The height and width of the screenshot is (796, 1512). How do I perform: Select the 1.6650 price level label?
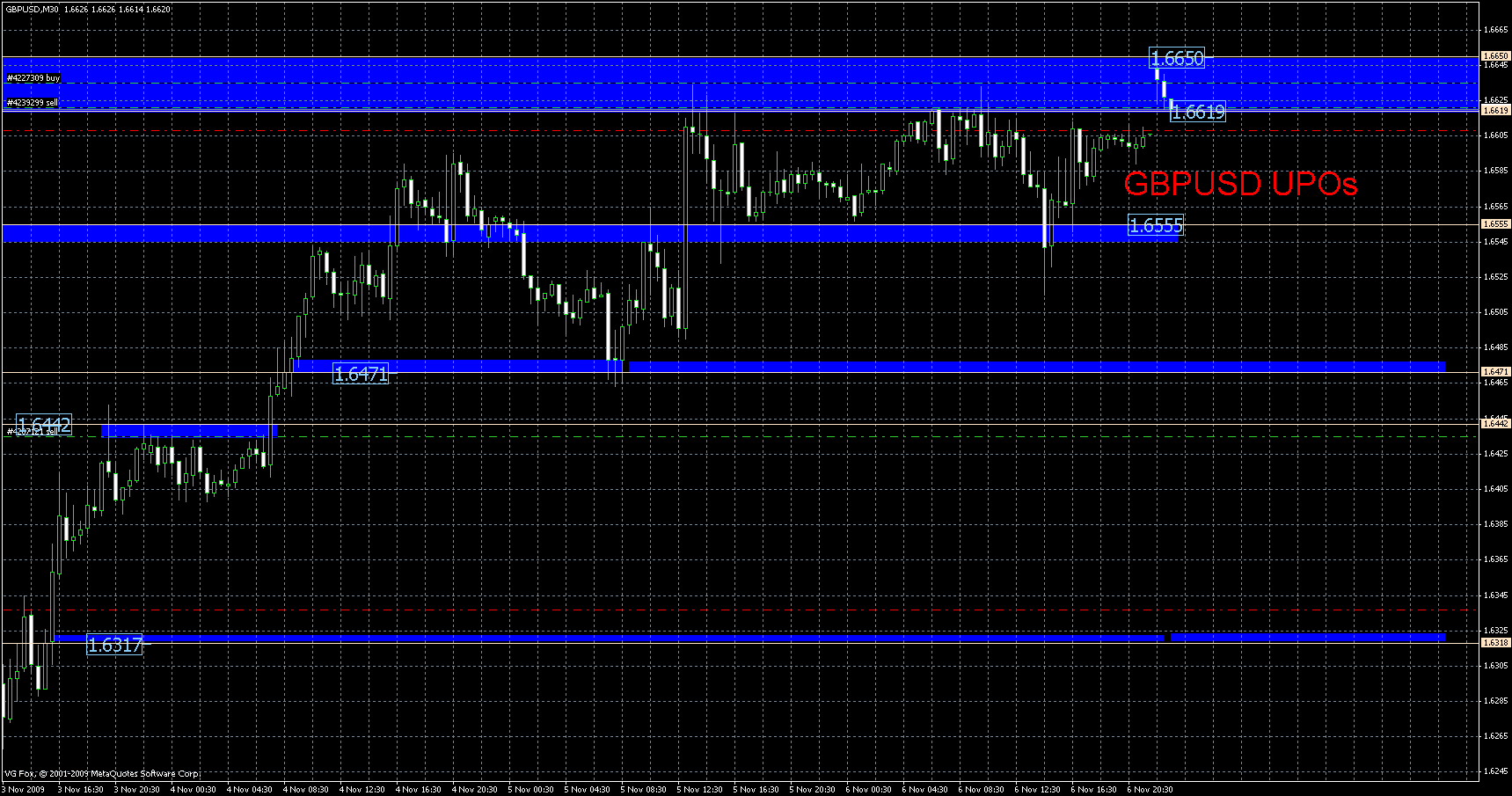1176,59
